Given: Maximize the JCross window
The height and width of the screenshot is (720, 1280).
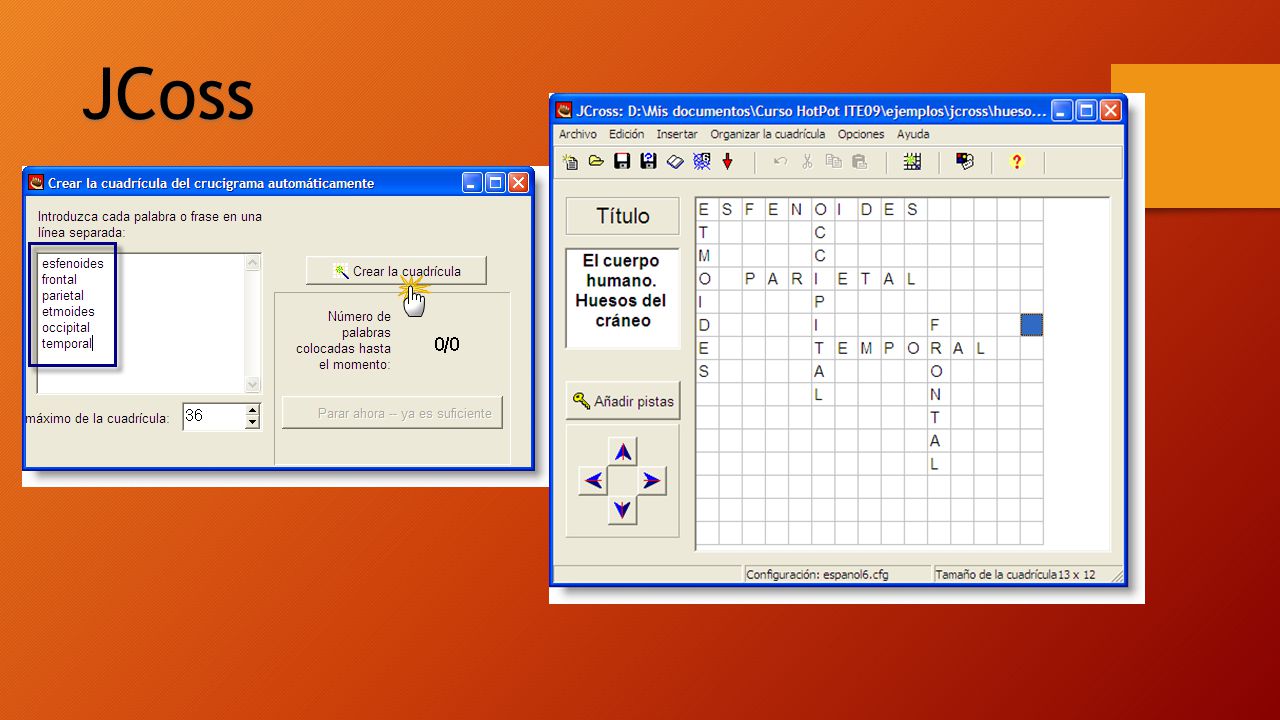Looking at the screenshot, I should (x=1086, y=111).
